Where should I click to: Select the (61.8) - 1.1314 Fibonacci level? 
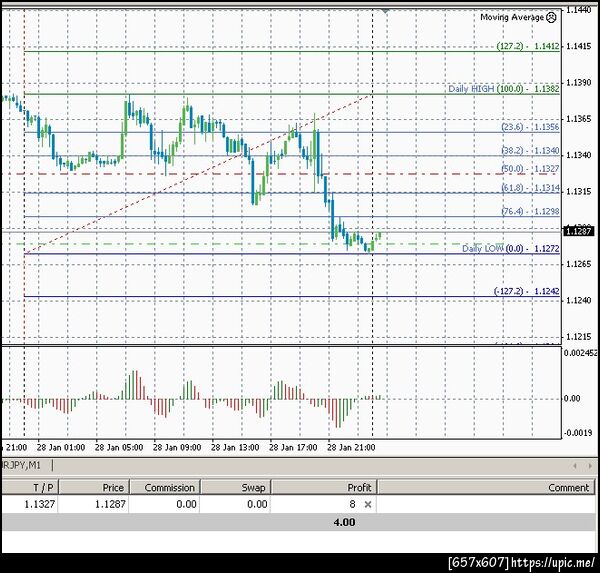(x=530, y=188)
